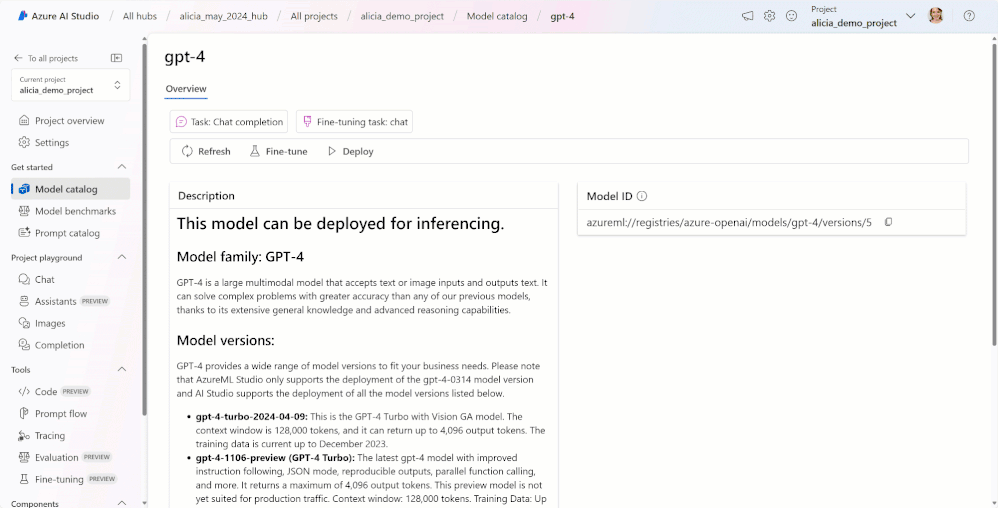Click the Model benchmarks icon
Viewport: 998px width, 508px height.
(x=24, y=211)
